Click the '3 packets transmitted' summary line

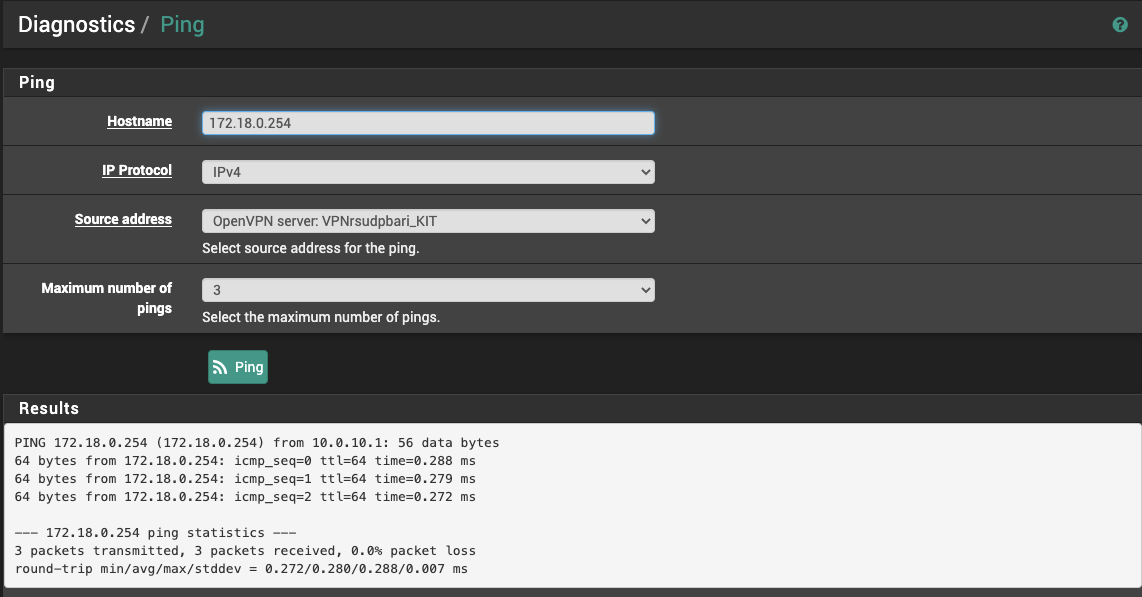point(245,551)
